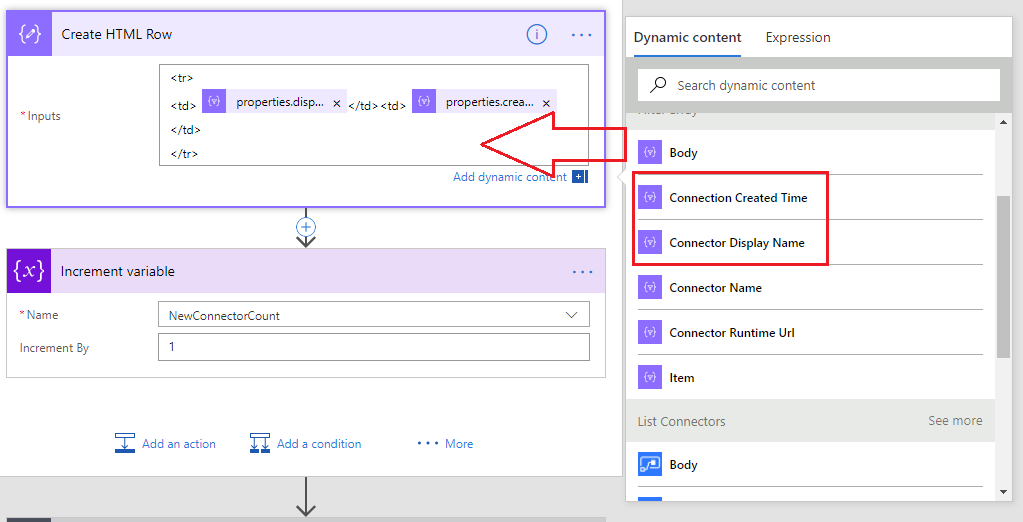Image resolution: width=1023 pixels, height=522 pixels.
Task: Click the Create HTML Row compose icon
Action: (x=28, y=34)
